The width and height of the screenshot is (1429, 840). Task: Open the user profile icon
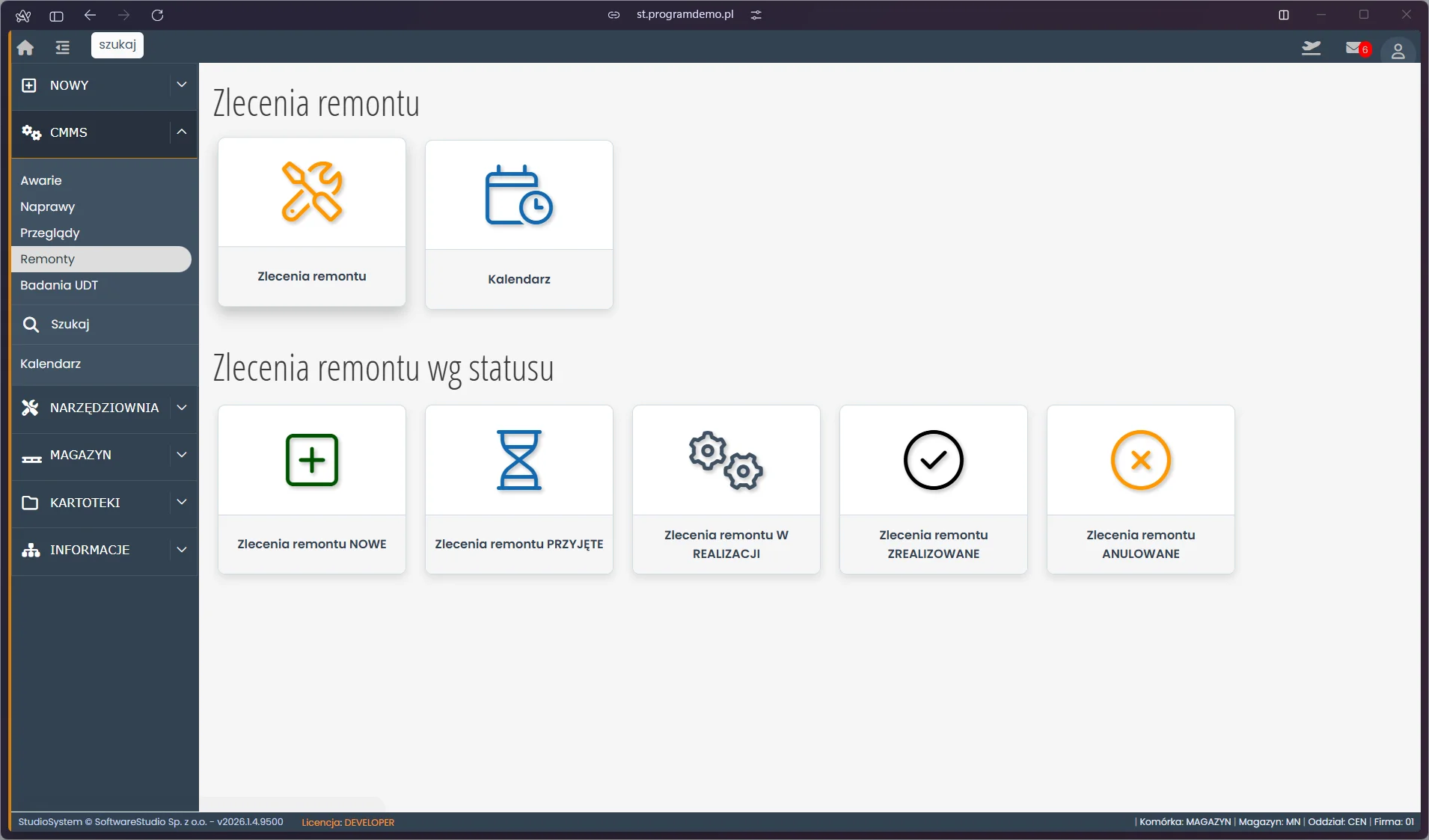pyautogui.click(x=1398, y=51)
